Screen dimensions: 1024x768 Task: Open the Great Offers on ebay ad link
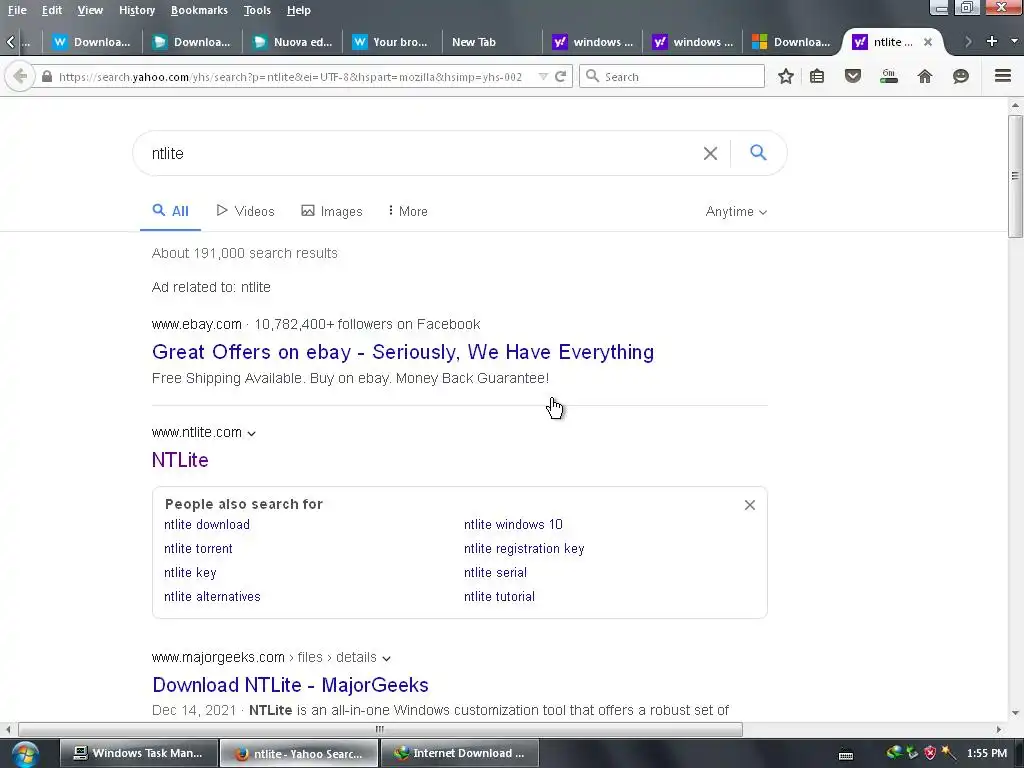tap(402, 352)
